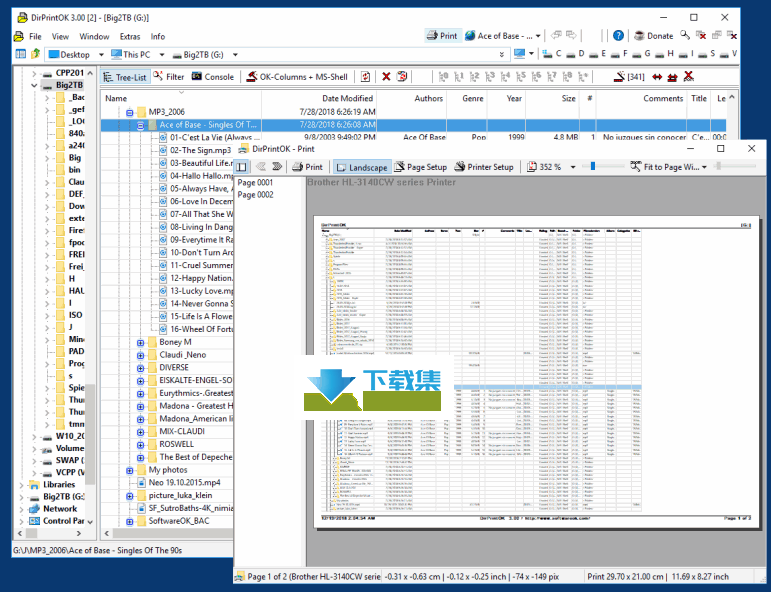Expand the SoftwareOK_BAC folder node
This screenshot has height=592, width=771.
(129, 521)
